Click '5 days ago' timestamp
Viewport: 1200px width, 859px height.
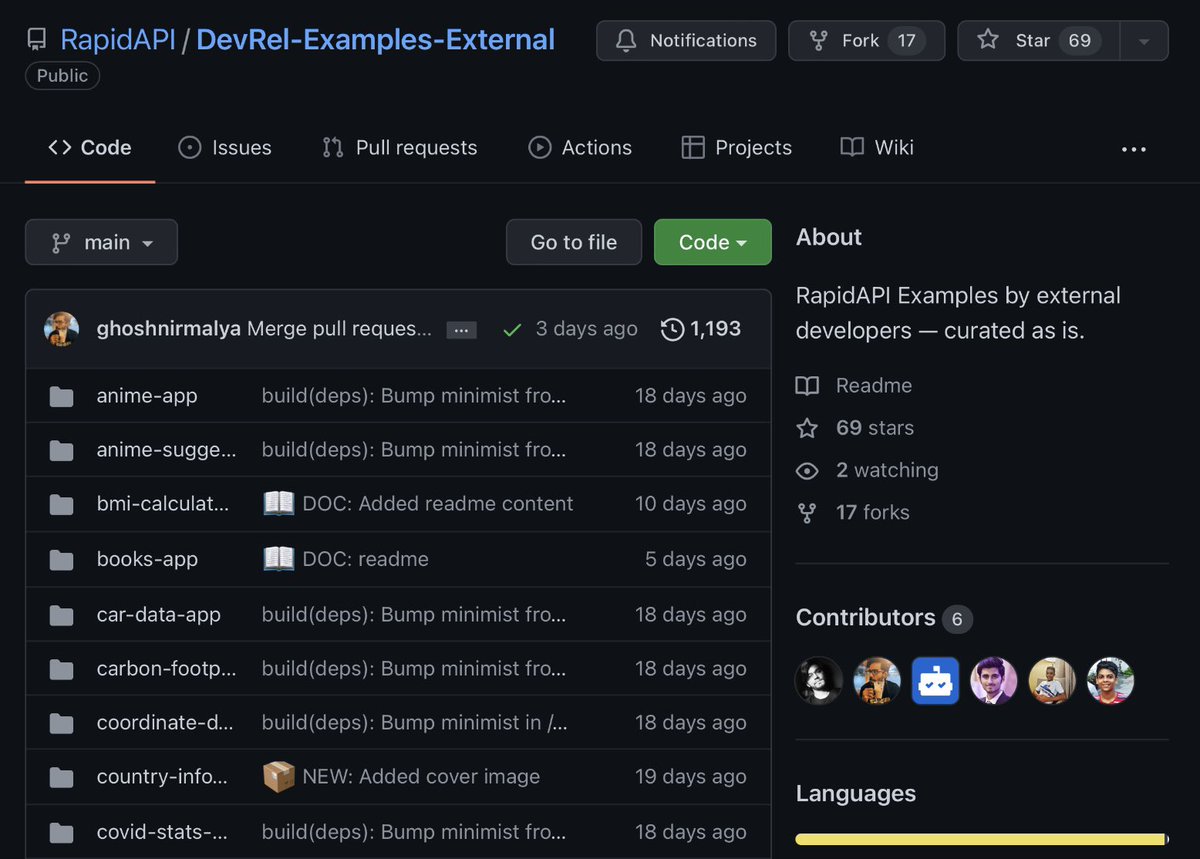(x=695, y=560)
